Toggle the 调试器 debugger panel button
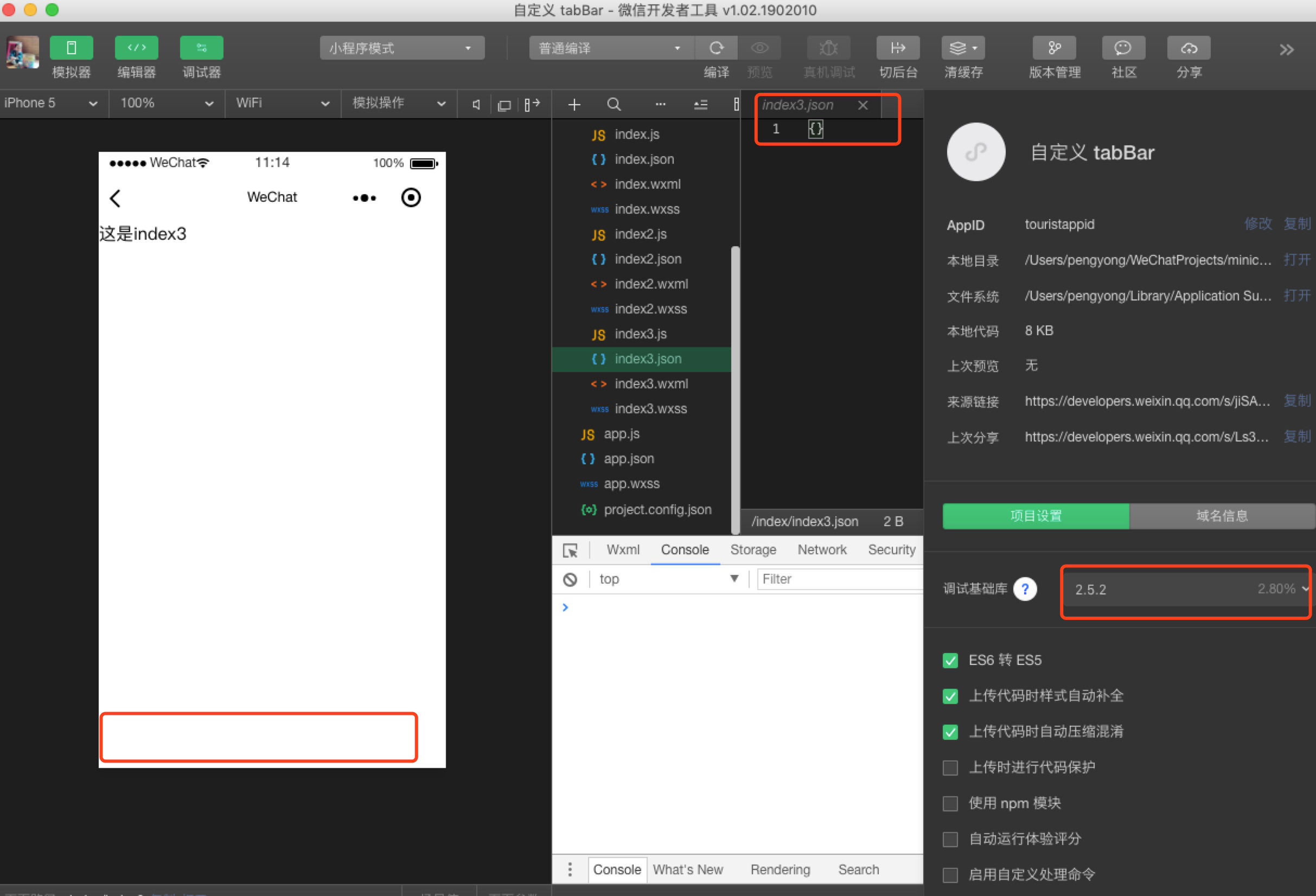Screen dimensions: 1316x896 point(202,48)
